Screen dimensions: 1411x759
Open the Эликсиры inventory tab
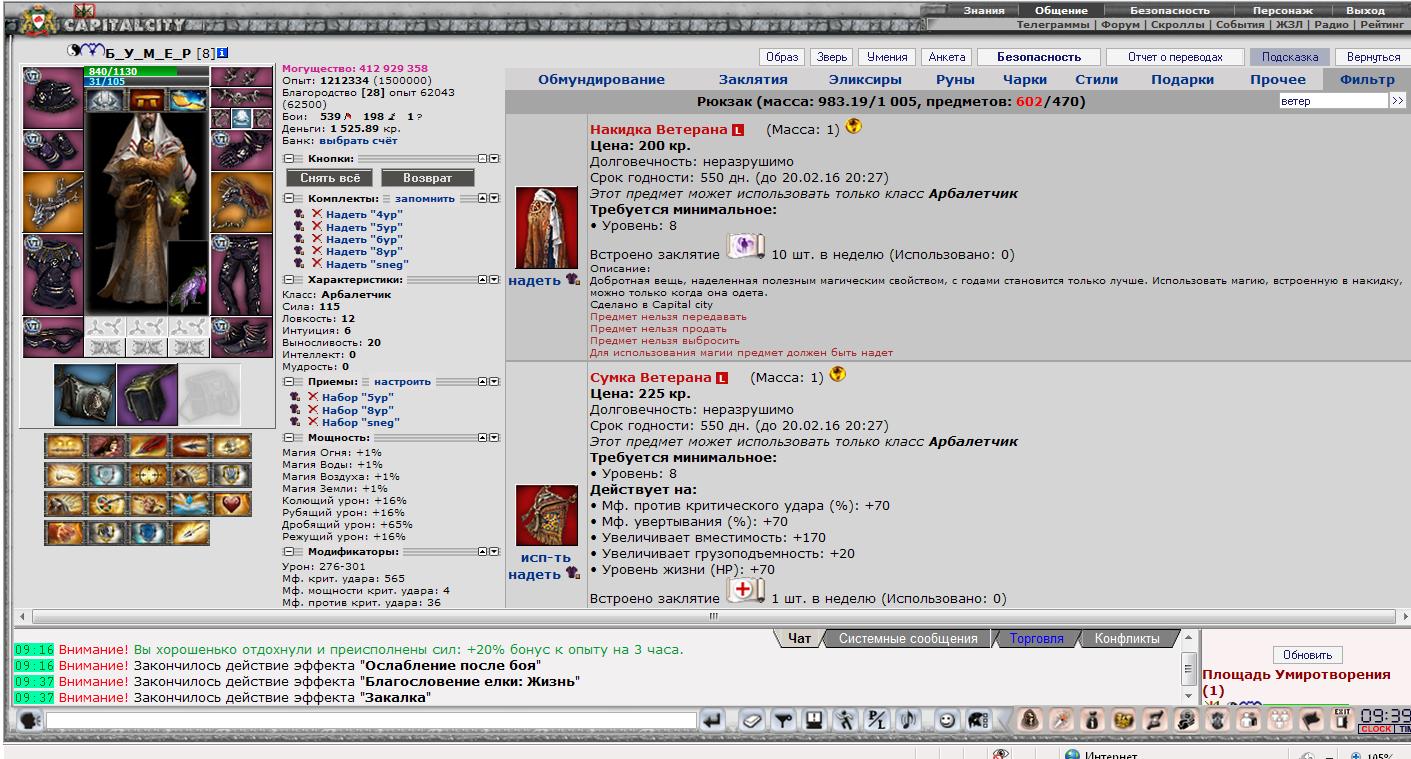coord(865,79)
